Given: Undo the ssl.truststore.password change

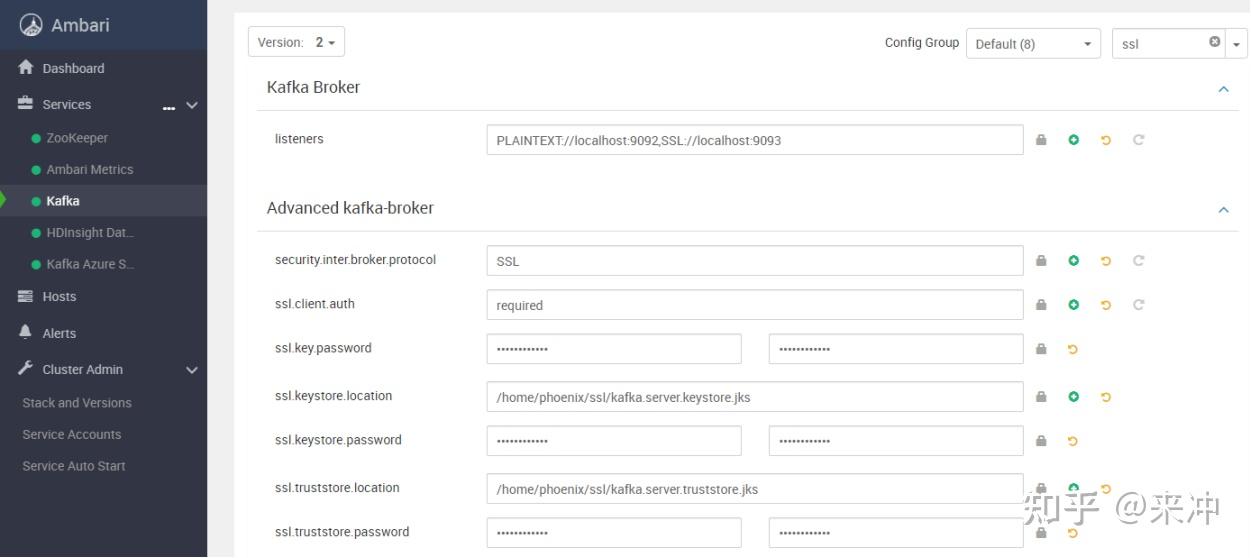Looking at the screenshot, I should (1073, 533).
